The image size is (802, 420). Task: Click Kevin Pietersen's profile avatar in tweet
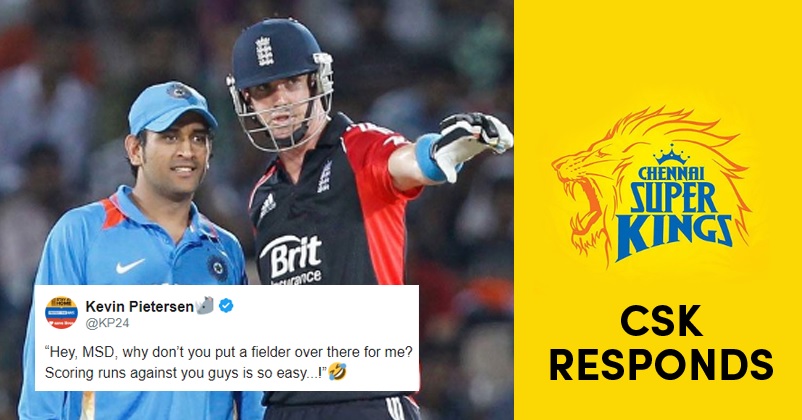(61, 312)
